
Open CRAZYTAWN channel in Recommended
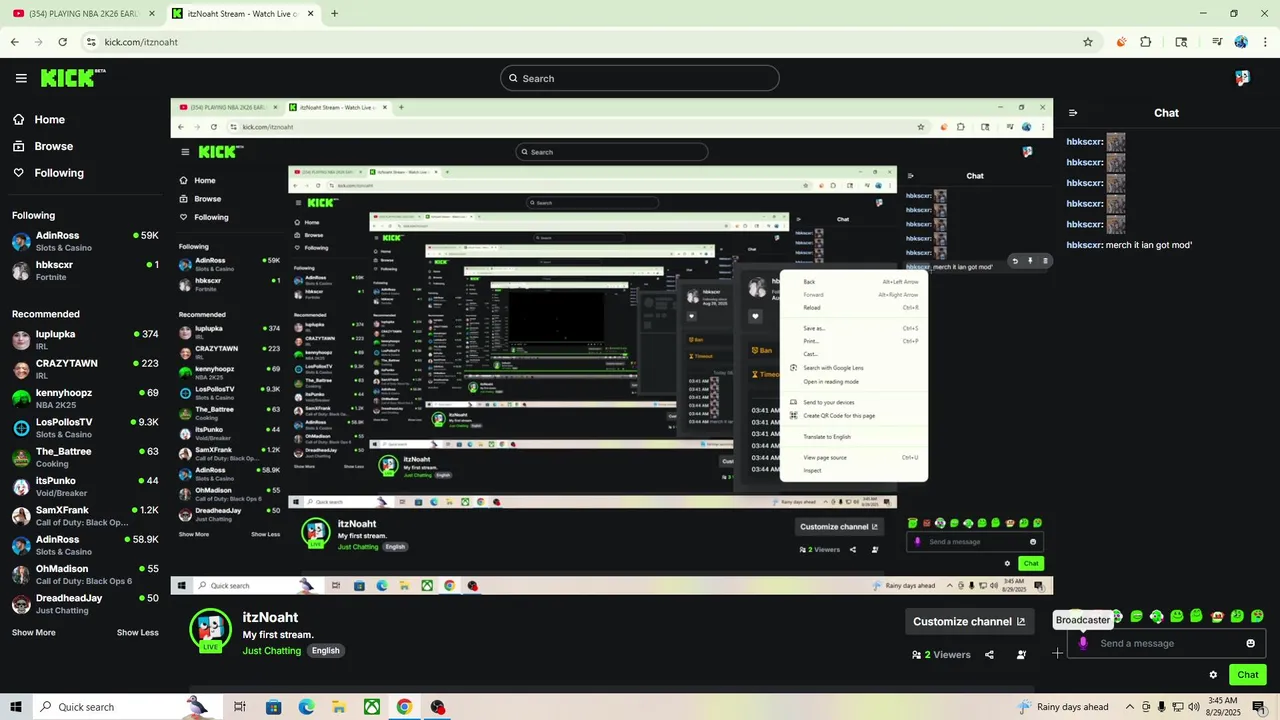pyautogui.click(x=85, y=369)
